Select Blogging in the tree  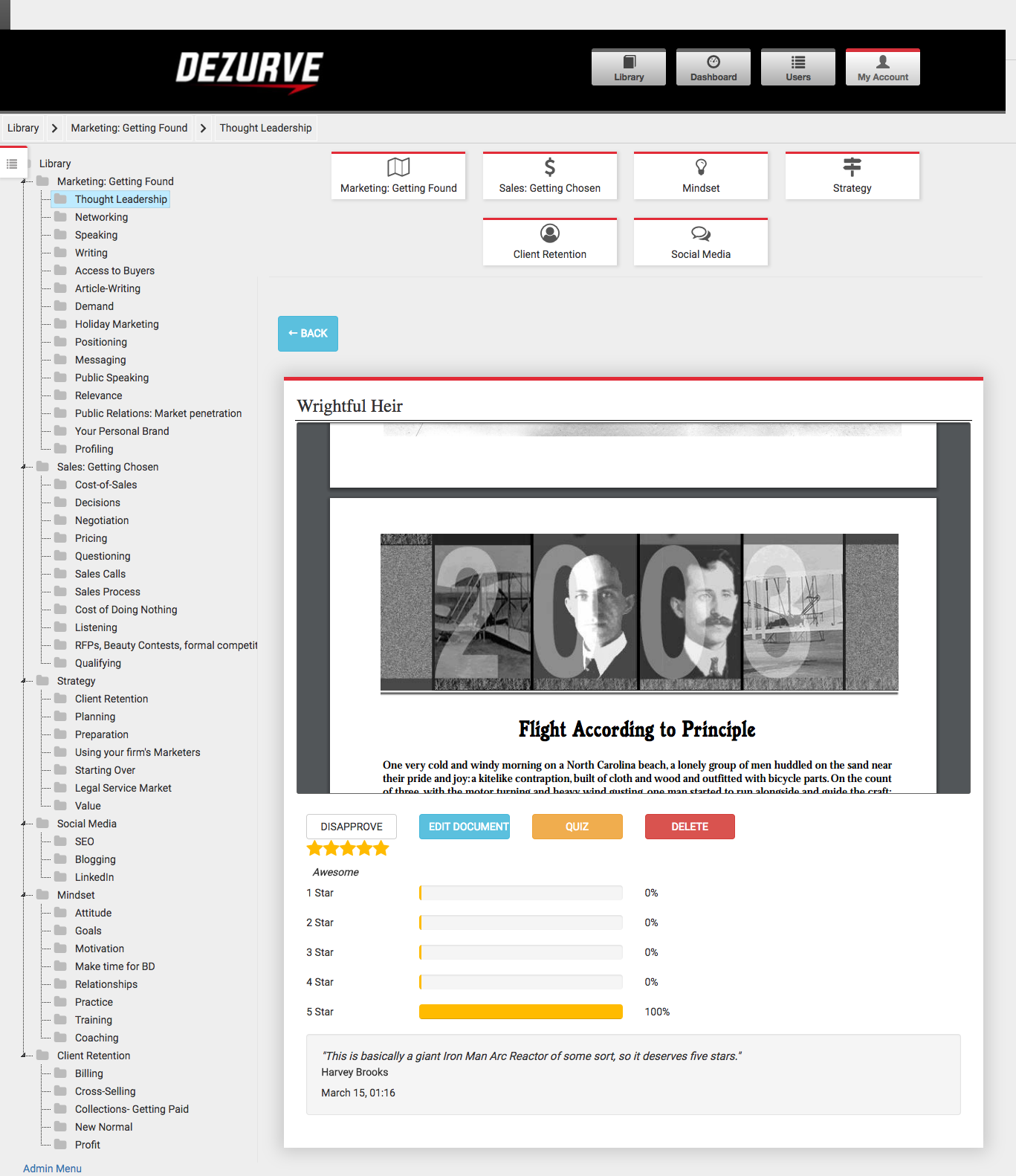tap(95, 859)
